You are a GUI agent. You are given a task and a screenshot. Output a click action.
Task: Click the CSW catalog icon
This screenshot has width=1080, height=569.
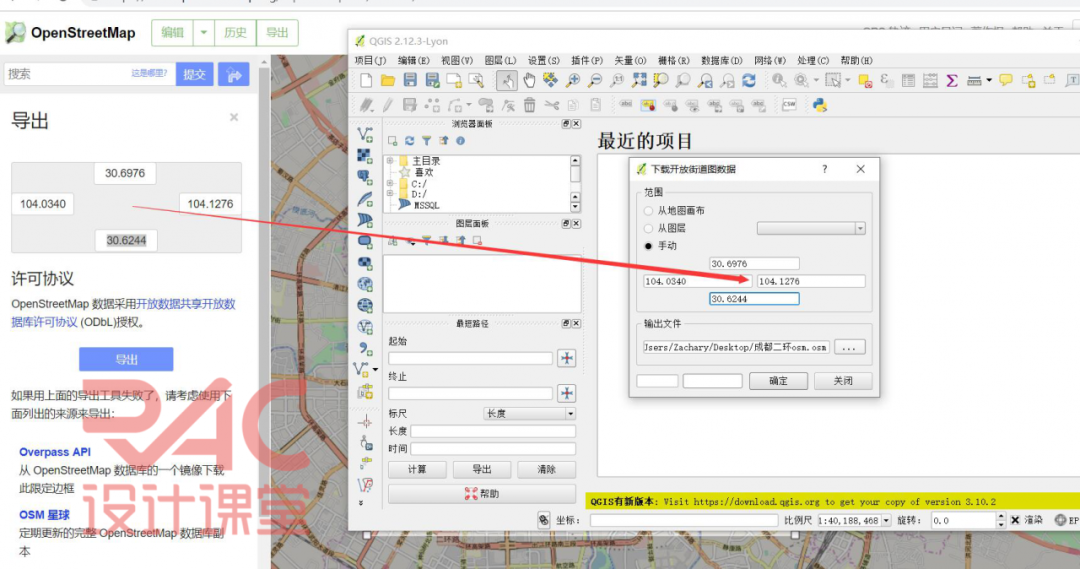(789, 105)
